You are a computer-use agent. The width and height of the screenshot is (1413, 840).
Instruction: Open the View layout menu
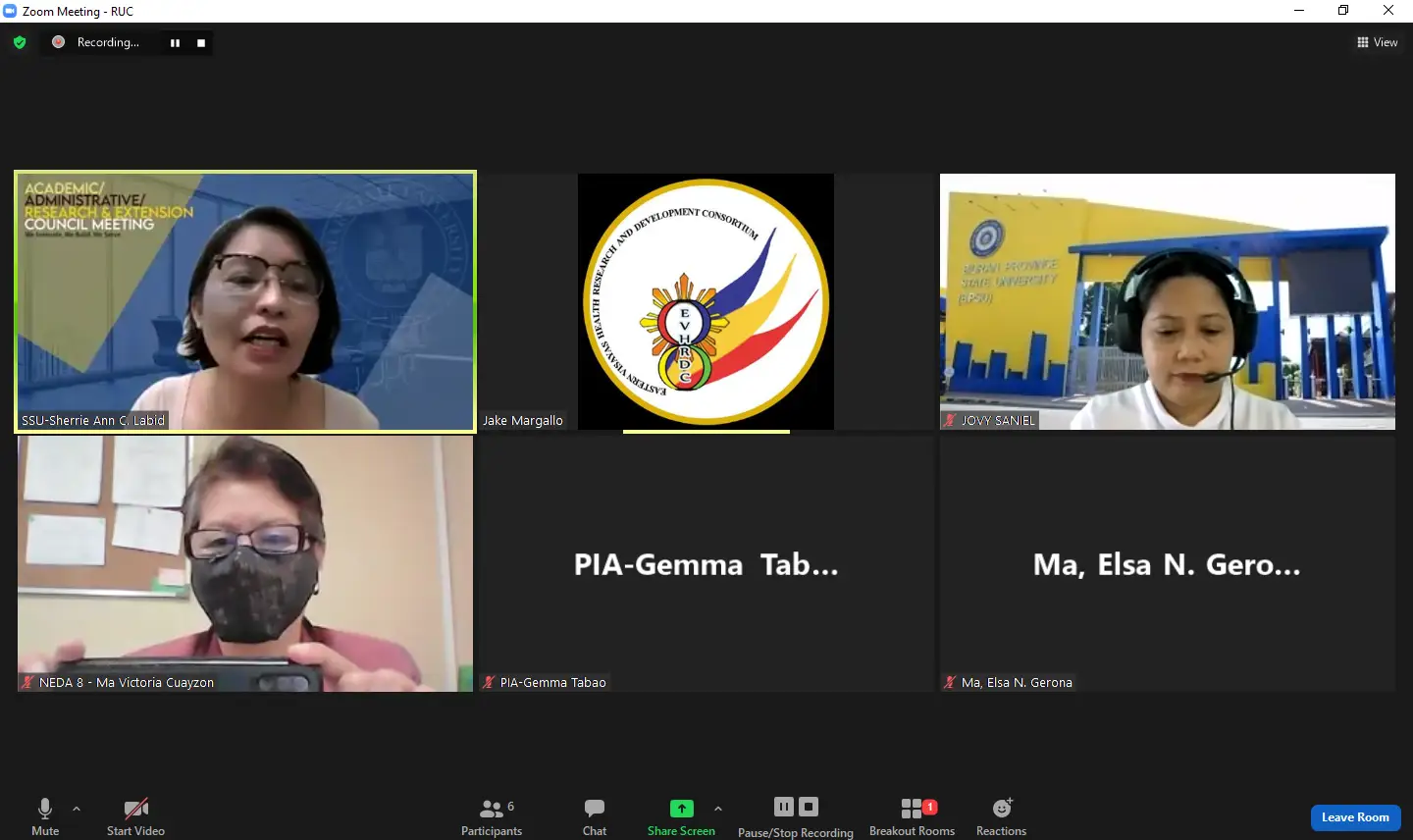pyautogui.click(x=1377, y=42)
